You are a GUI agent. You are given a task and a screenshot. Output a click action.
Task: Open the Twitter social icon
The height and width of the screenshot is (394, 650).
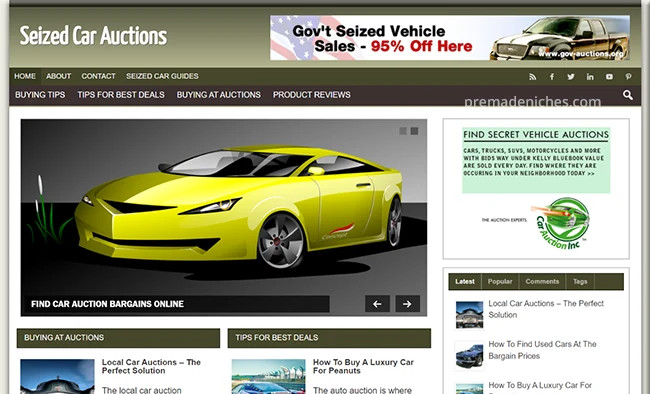coord(571,77)
